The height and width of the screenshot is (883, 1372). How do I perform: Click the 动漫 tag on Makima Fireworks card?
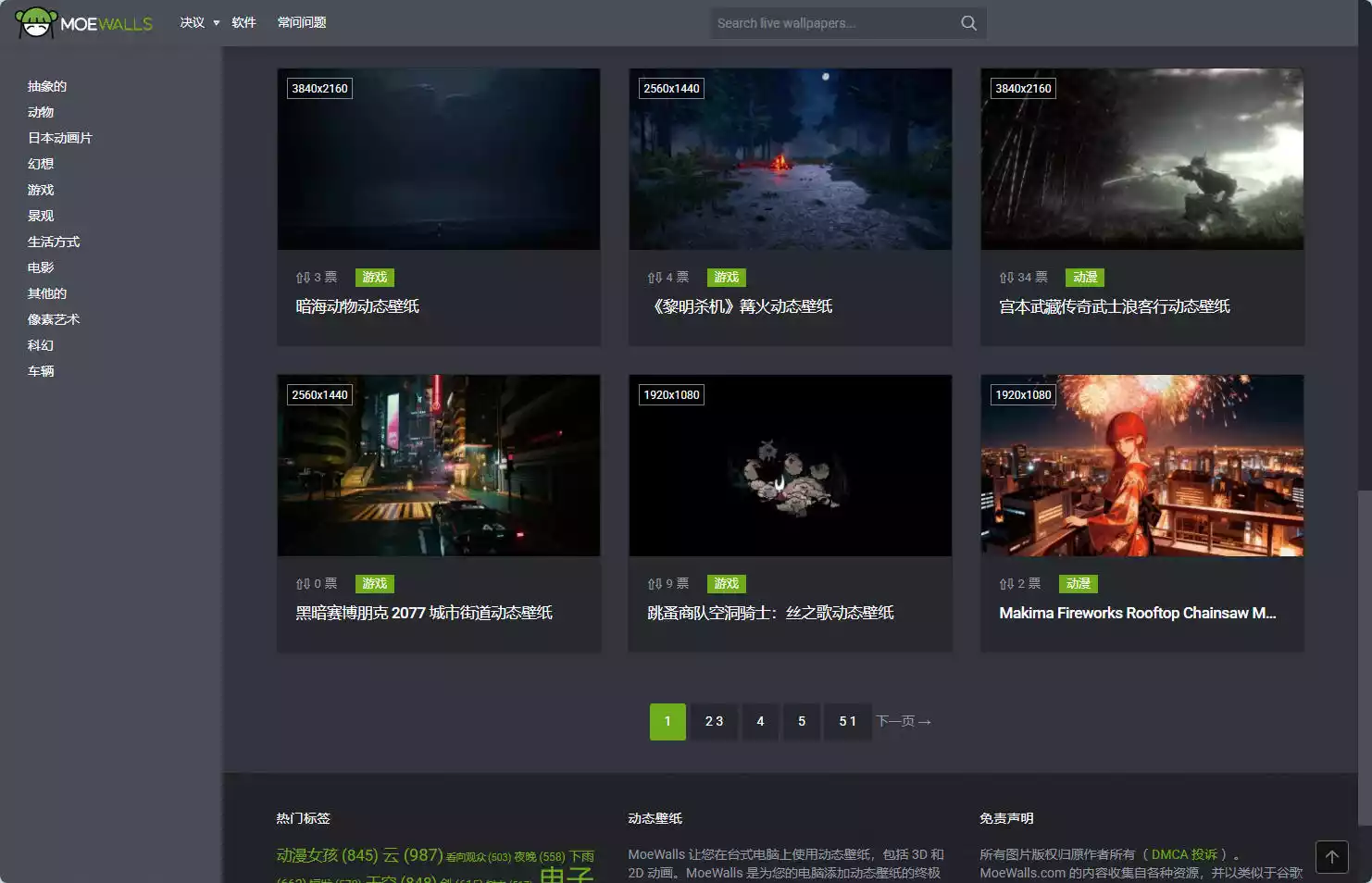tap(1079, 584)
